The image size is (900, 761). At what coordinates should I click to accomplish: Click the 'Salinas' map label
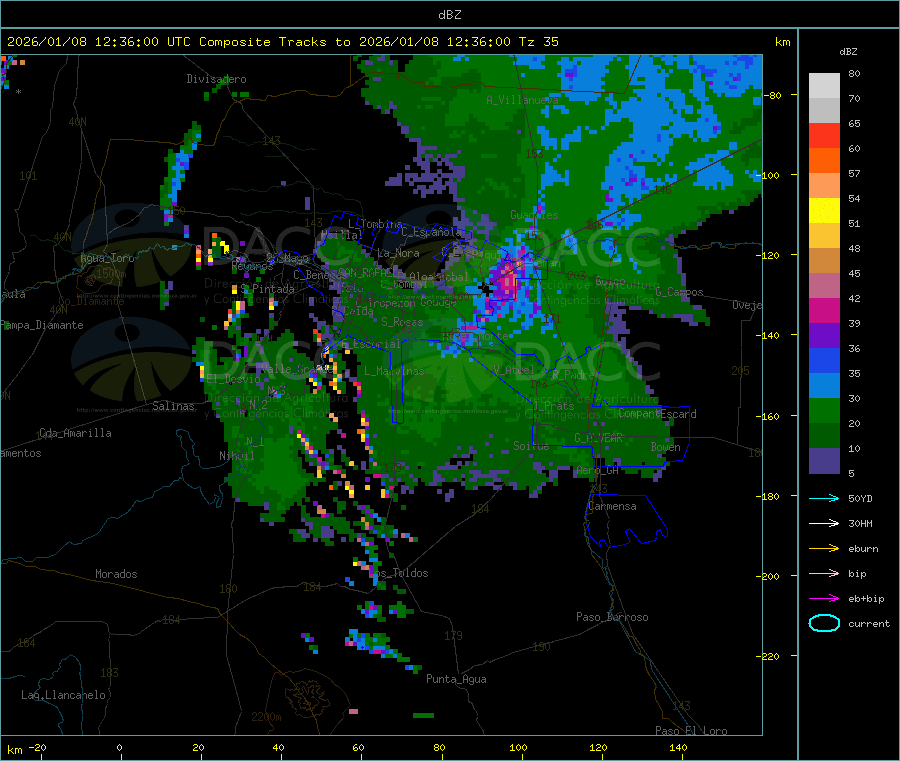[173, 406]
